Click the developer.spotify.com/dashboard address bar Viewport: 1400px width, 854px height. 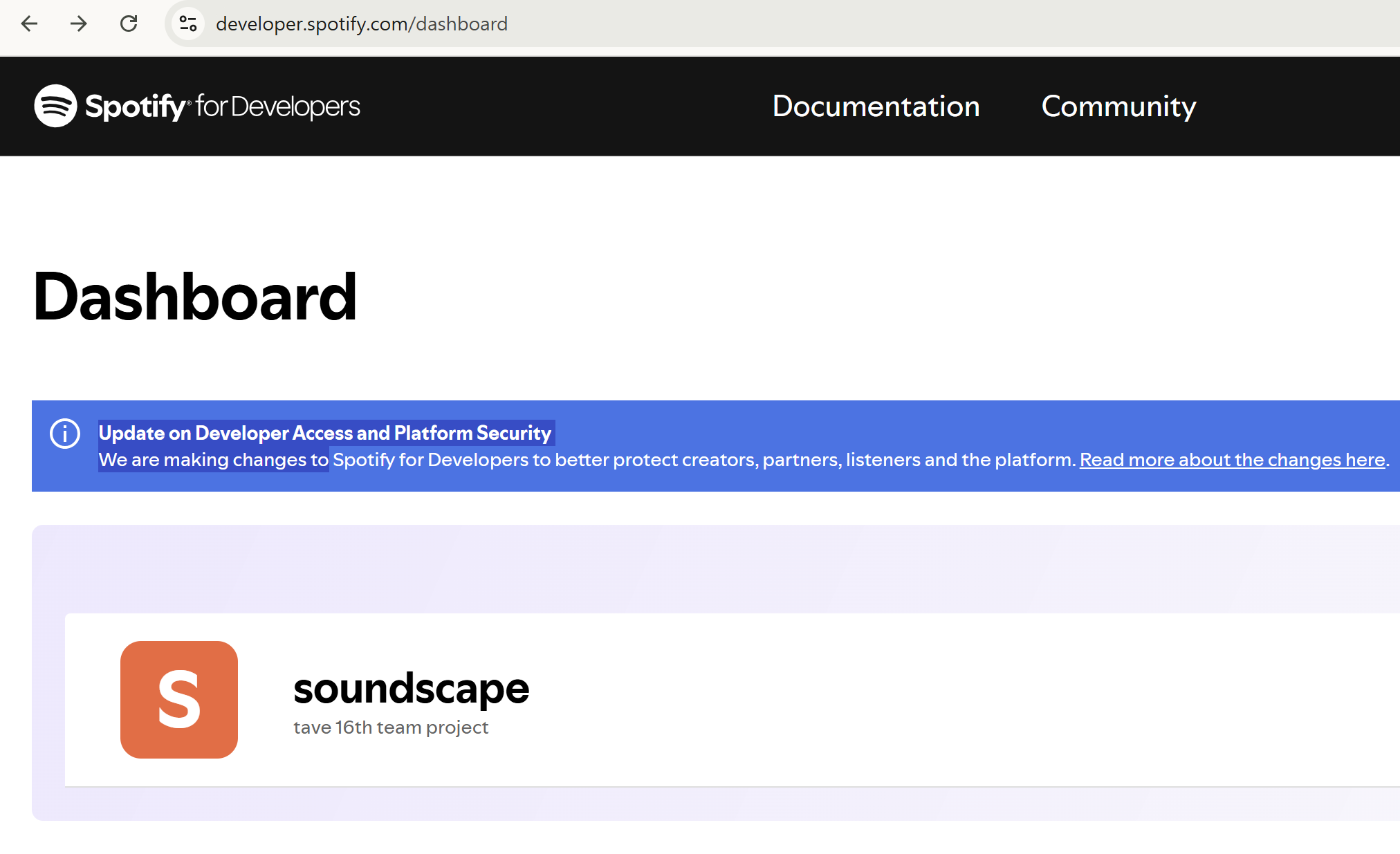[x=361, y=24]
